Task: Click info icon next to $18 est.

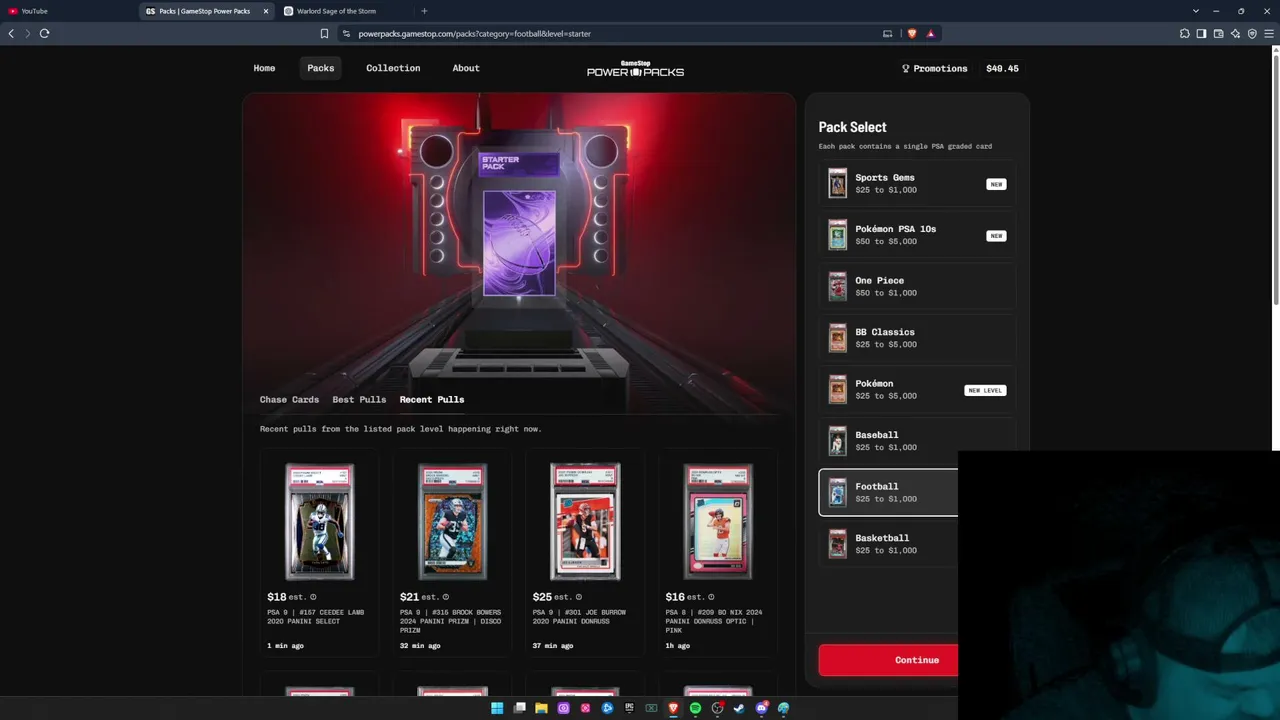Action: [313, 597]
